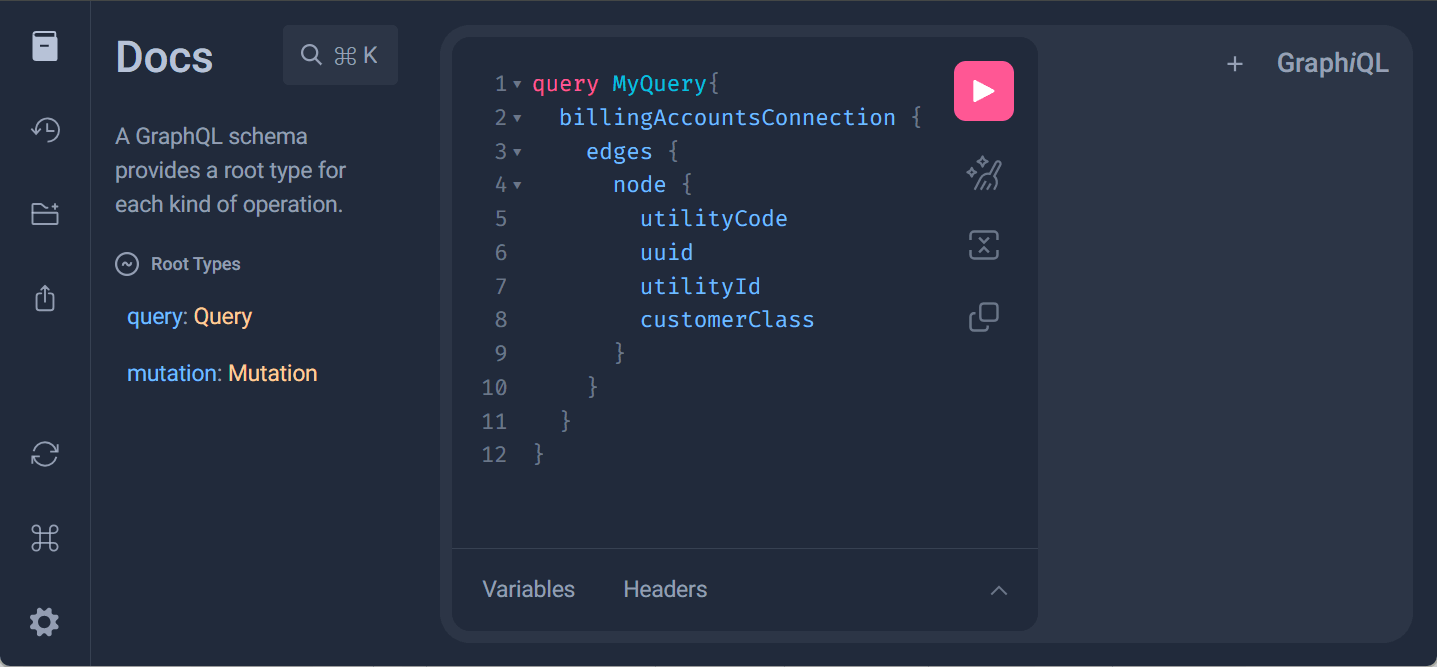The height and width of the screenshot is (667, 1437).
Task: Switch to the Headers tab
Action: coord(664,589)
